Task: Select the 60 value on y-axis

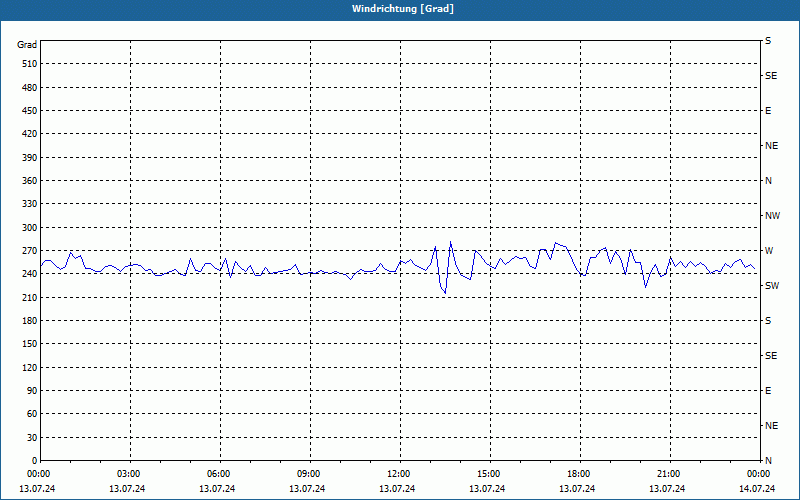Action: coord(32,414)
